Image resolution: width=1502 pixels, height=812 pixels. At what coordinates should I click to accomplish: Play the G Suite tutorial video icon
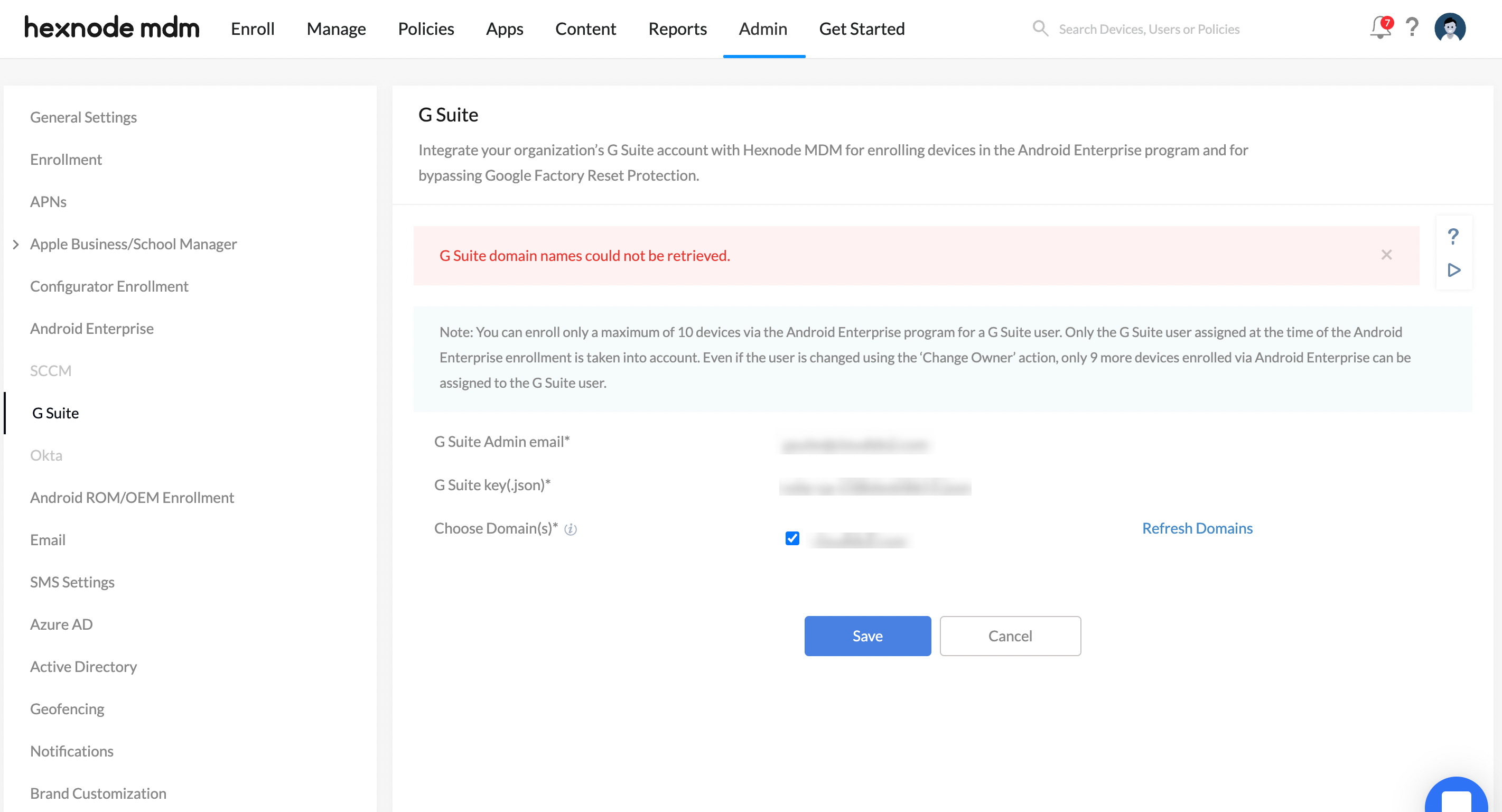1453,270
